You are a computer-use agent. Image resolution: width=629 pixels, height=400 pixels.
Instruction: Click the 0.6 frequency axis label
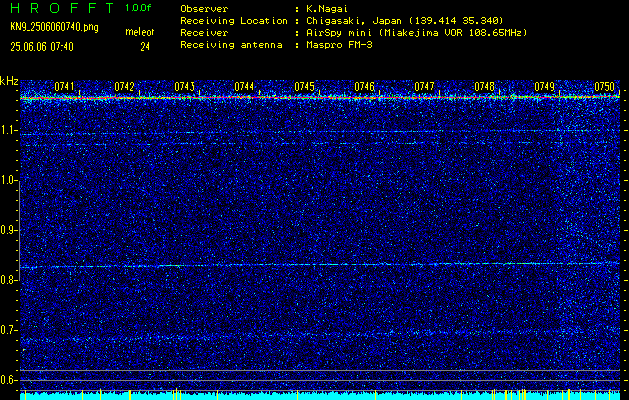[8, 380]
